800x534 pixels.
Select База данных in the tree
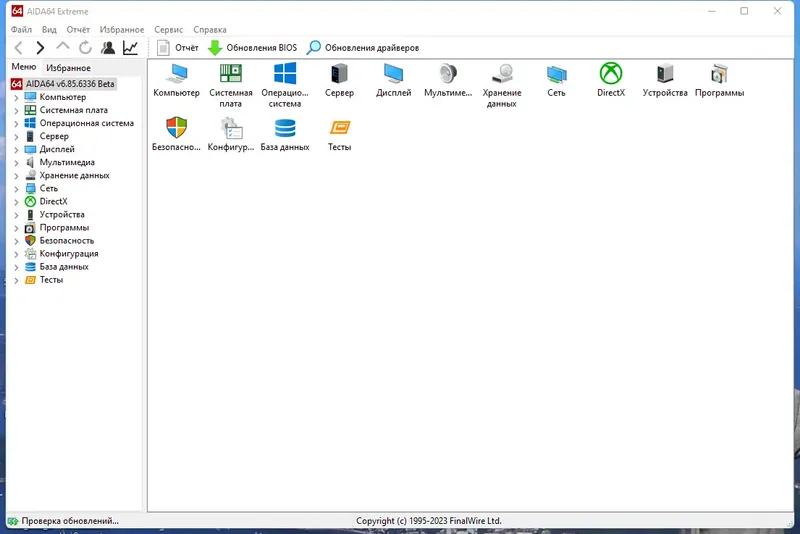click(57, 267)
